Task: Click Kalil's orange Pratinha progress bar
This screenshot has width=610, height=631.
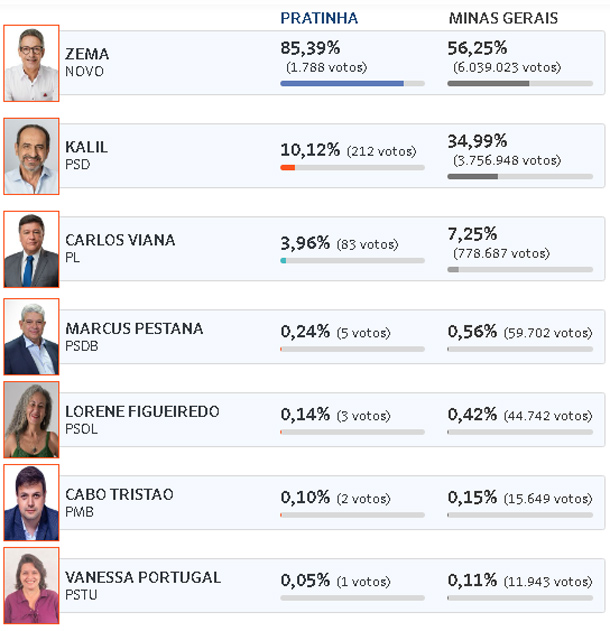Action: click(352, 167)
